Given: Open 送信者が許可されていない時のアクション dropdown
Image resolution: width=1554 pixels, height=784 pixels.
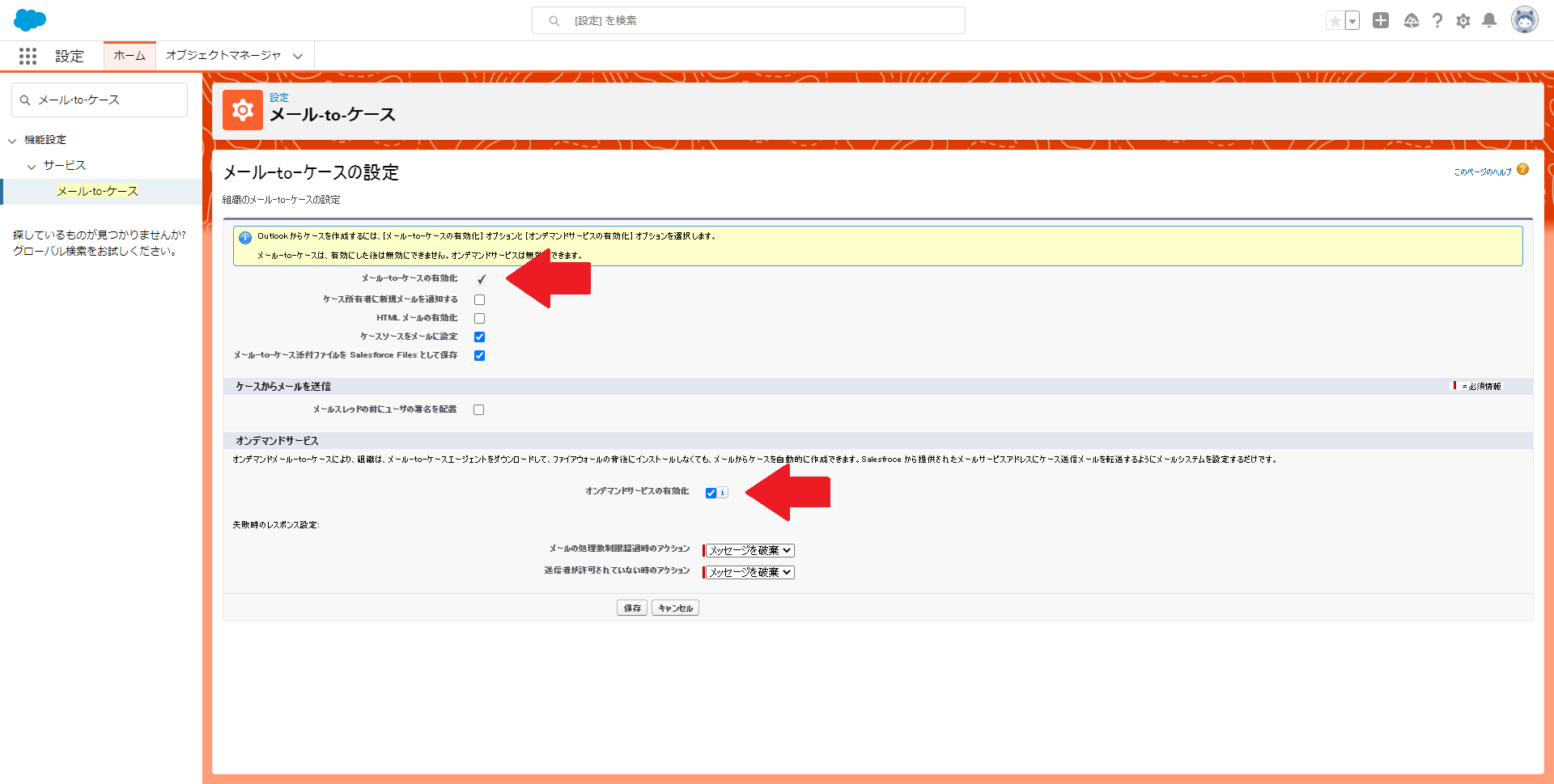Looking at the screenshot, I should [750, 573].
